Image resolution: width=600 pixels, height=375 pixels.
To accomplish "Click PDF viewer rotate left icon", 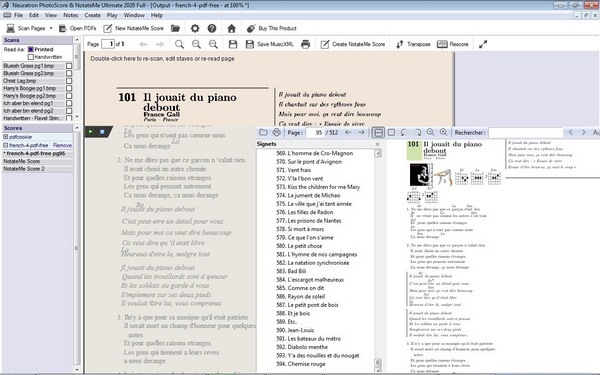I will click(x=404, y=132).
